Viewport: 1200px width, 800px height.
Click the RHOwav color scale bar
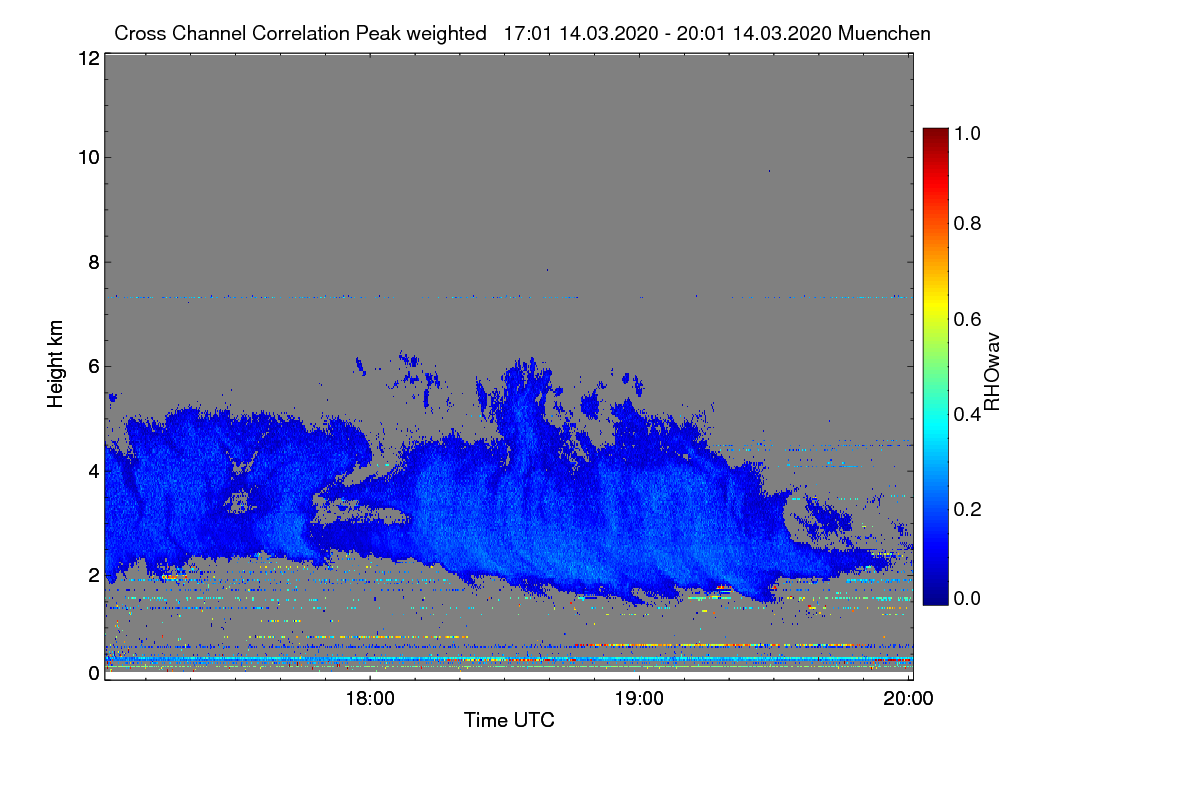pyautogui.click(x=934, y=366)
